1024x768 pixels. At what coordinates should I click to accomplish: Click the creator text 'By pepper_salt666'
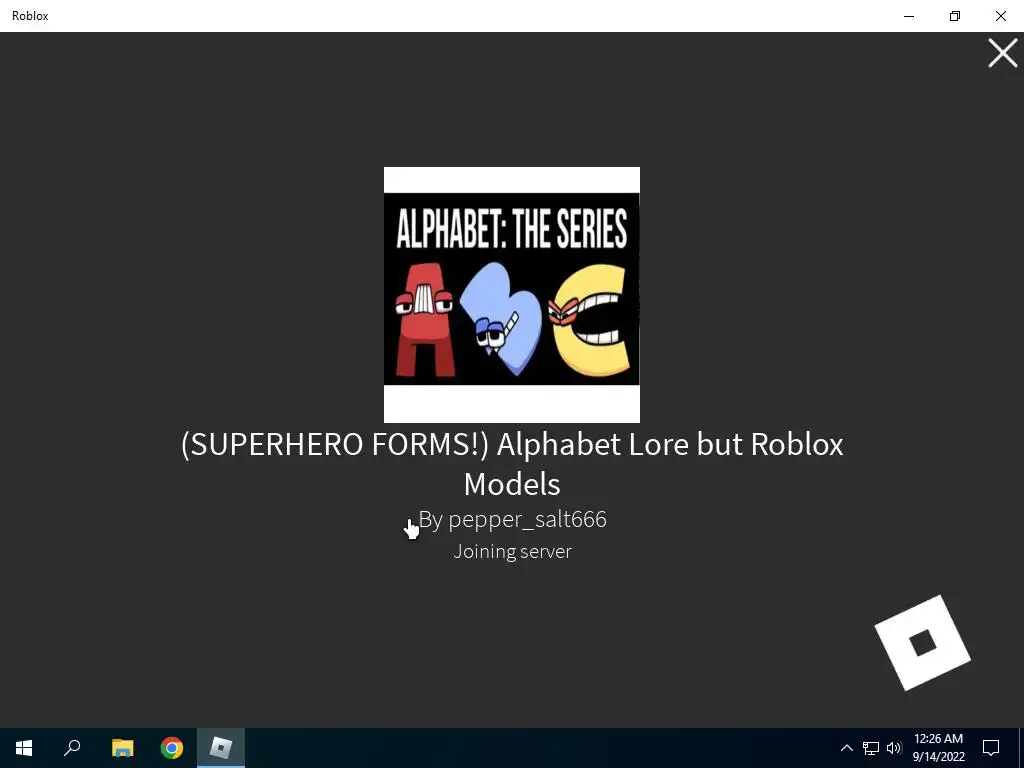click(x=513, y=519)
